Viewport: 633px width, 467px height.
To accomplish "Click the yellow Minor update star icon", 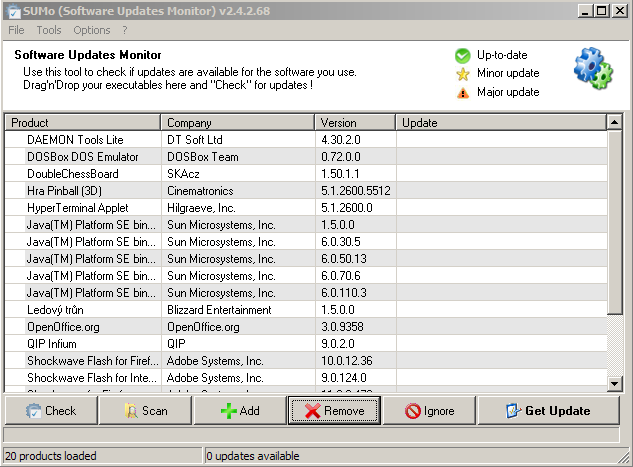I will [x=463, y=74].
